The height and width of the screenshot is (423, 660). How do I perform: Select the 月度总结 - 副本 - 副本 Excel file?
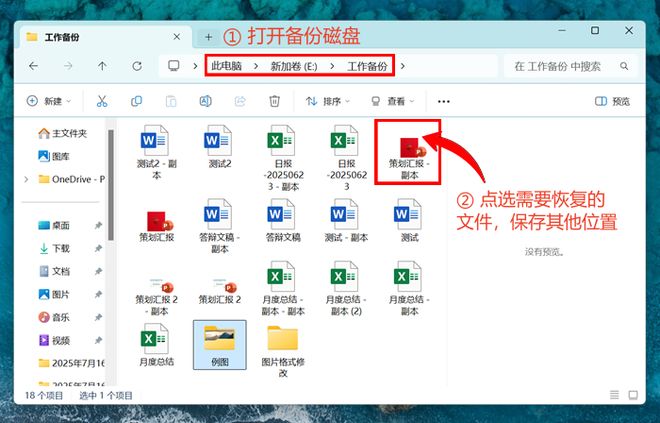(x=283, y=289)
